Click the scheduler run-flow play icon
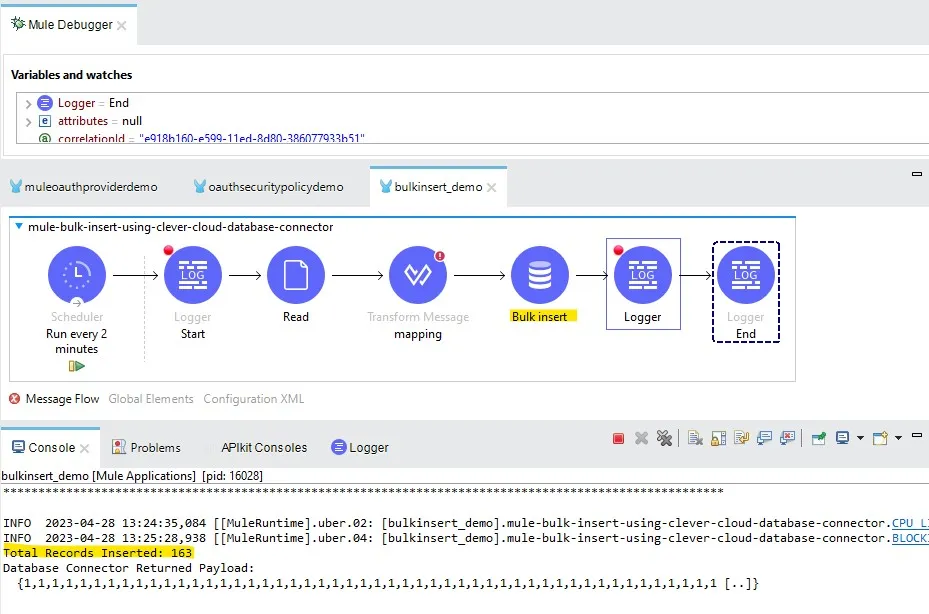Image resolution: width=929 pixels, height=614 pixels. pos(77,366)
